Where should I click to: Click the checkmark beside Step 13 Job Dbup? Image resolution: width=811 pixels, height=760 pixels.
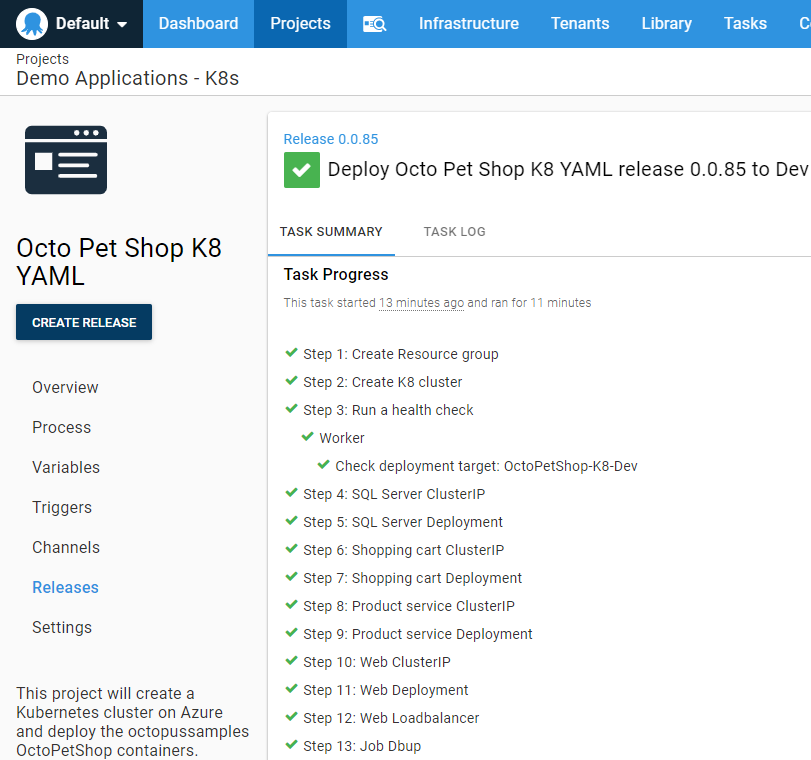point(291,745)
